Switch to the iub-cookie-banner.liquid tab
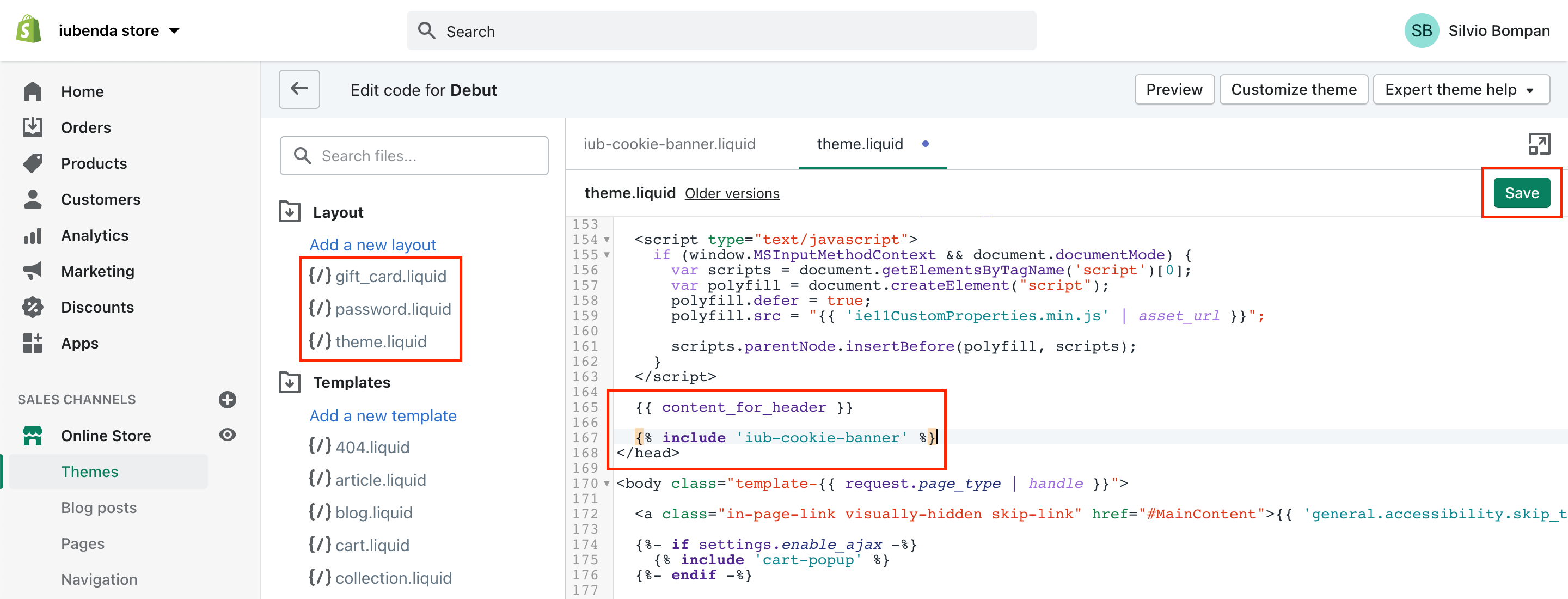1568x599 pixels. (670, 144)
